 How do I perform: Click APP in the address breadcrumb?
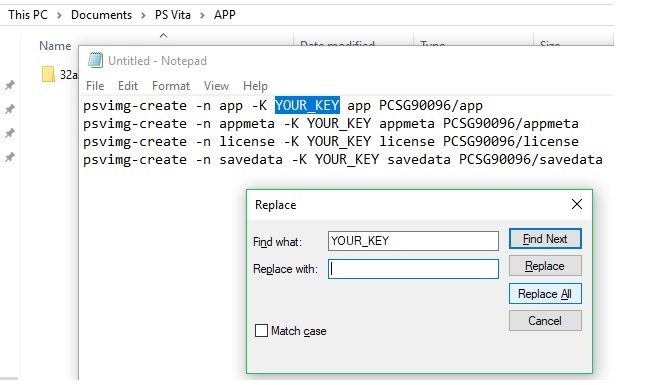click(x=225, y=15)
